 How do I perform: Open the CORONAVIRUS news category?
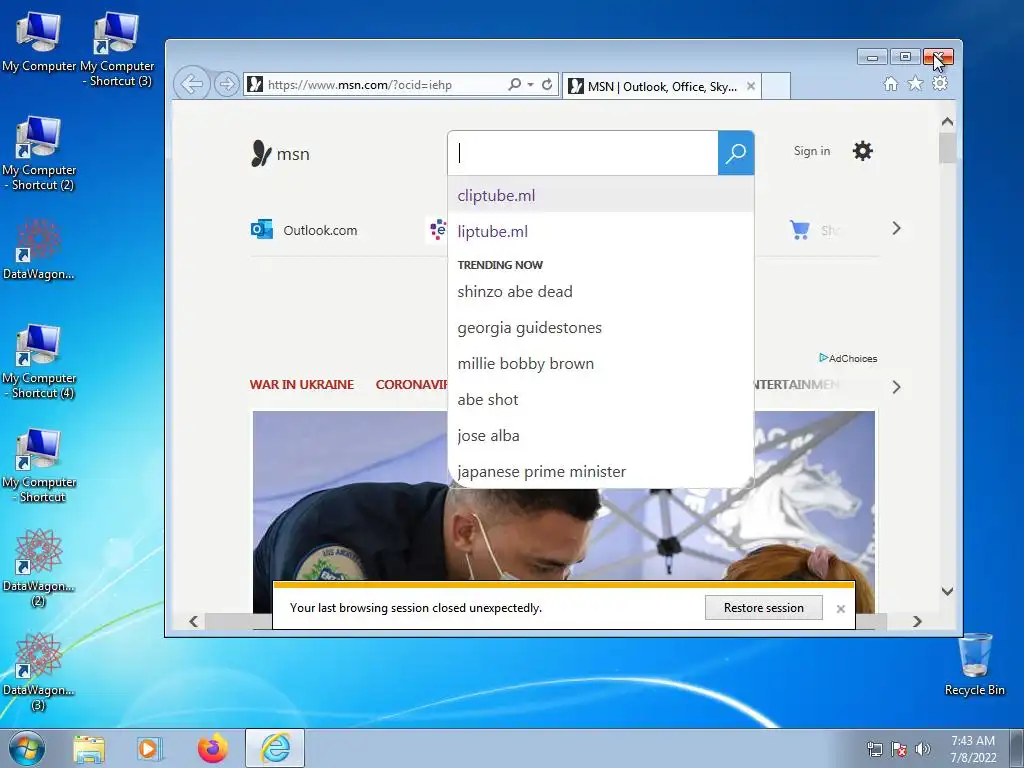tap(411, 384)
